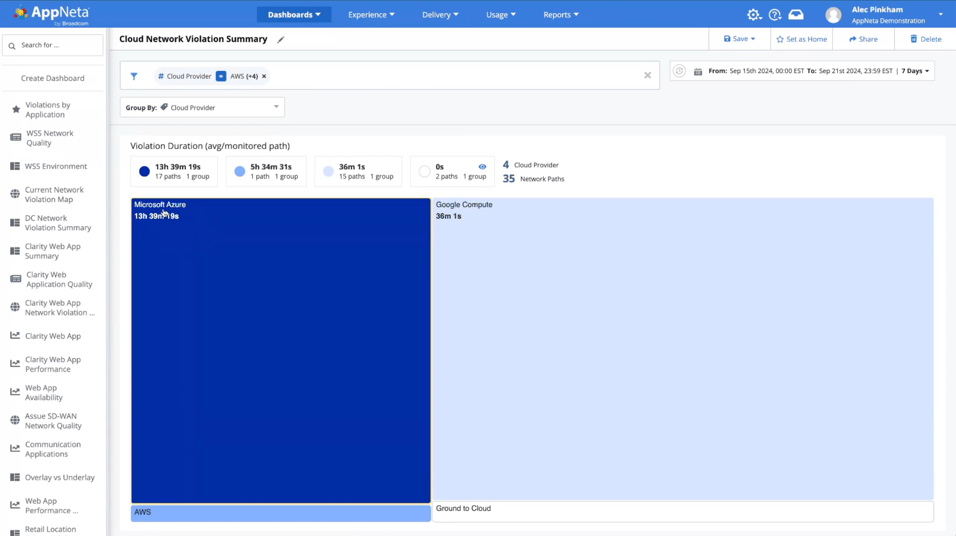956x536 pixels.
Task: Click the sidebar Search for field
Action: (x=58, y=45)
